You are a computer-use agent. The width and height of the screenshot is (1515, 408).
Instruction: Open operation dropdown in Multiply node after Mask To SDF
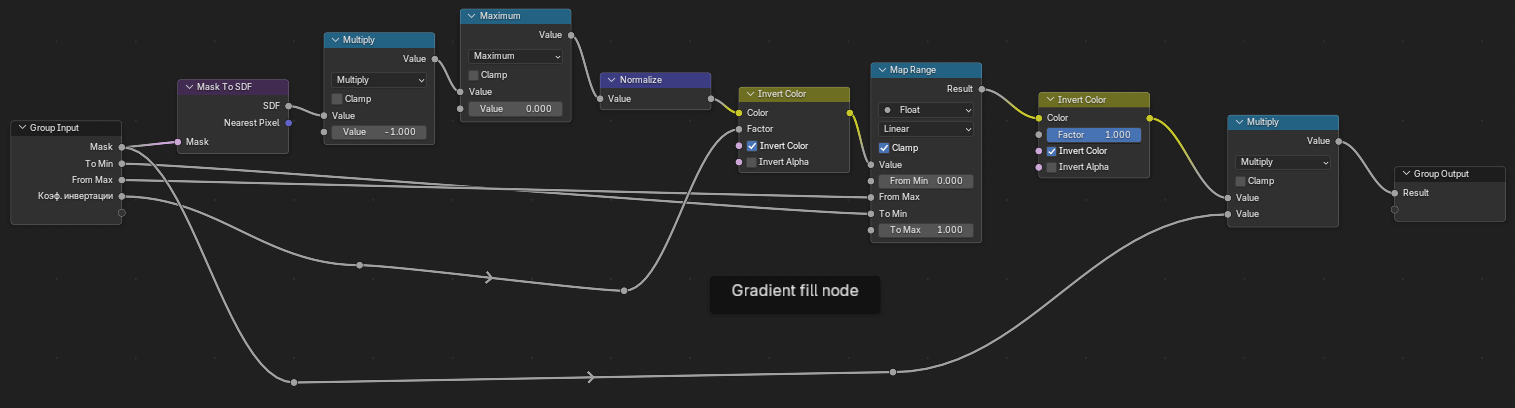[x=379, y=79]
